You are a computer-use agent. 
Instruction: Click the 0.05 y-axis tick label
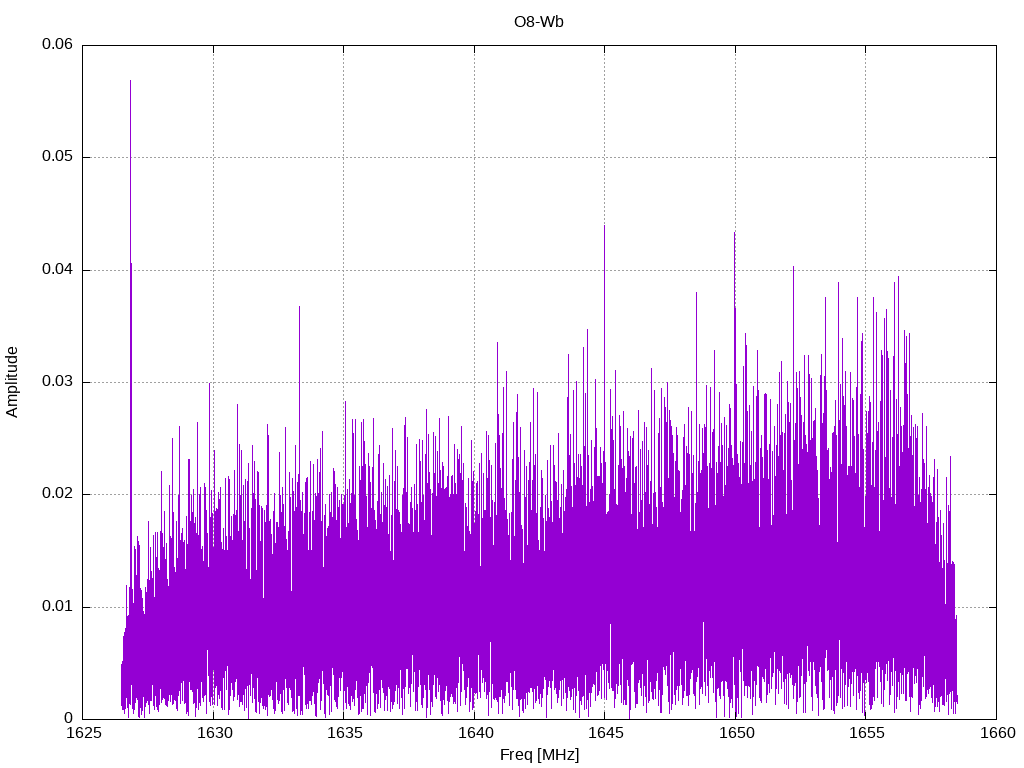[x=57, y=157]
